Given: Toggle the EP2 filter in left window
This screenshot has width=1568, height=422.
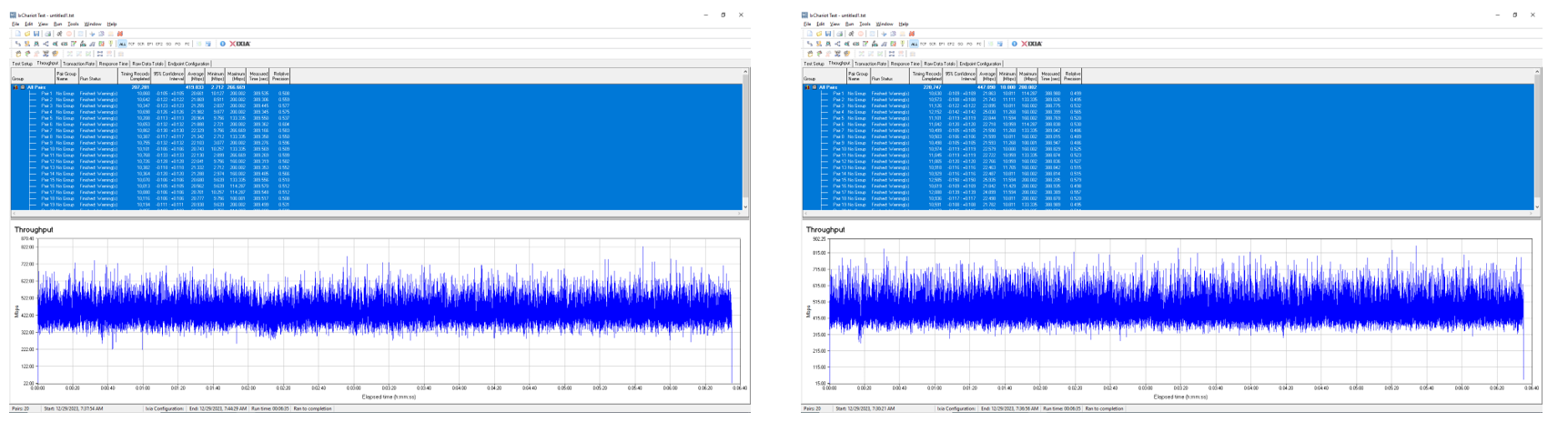Looking at the screenshot, I should point(159,44).
